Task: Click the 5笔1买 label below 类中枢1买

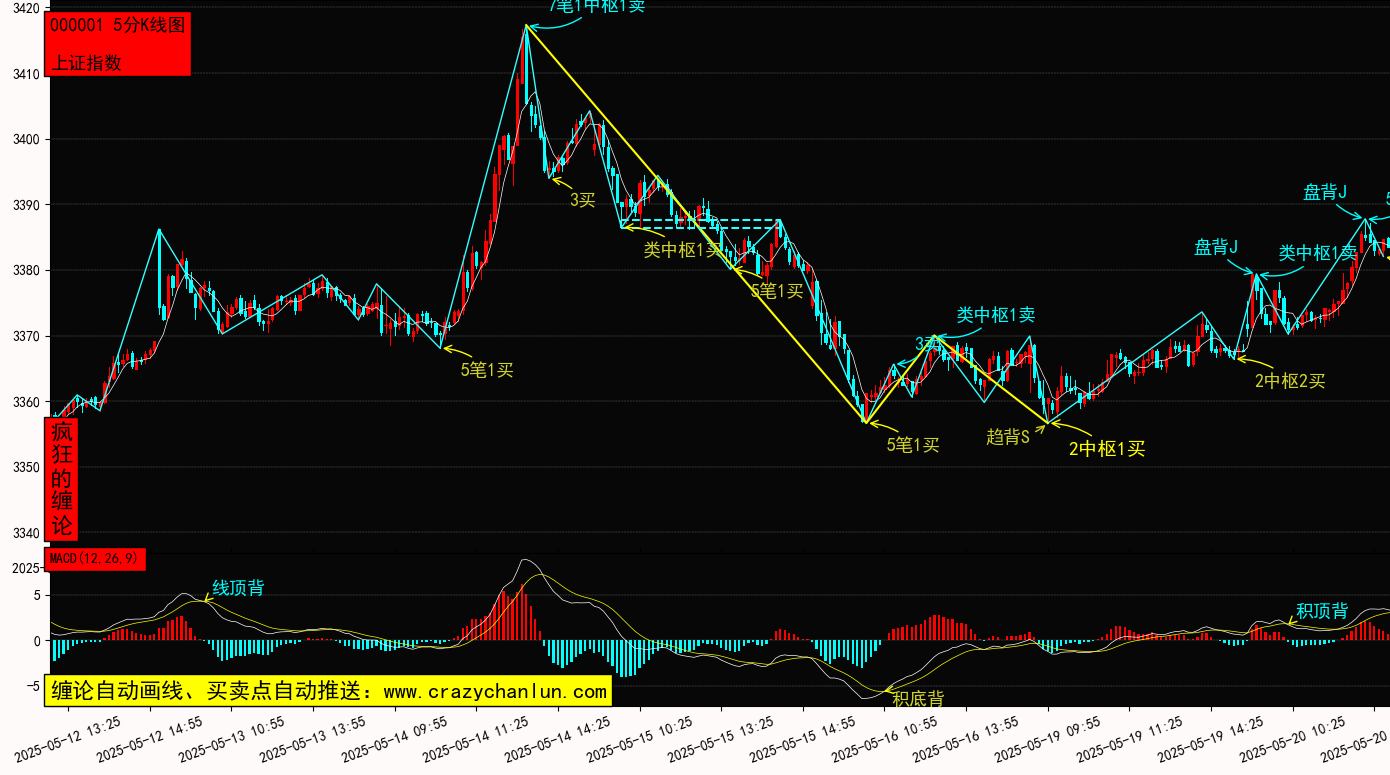Action: pyautogui.click(x=777, y=291)
